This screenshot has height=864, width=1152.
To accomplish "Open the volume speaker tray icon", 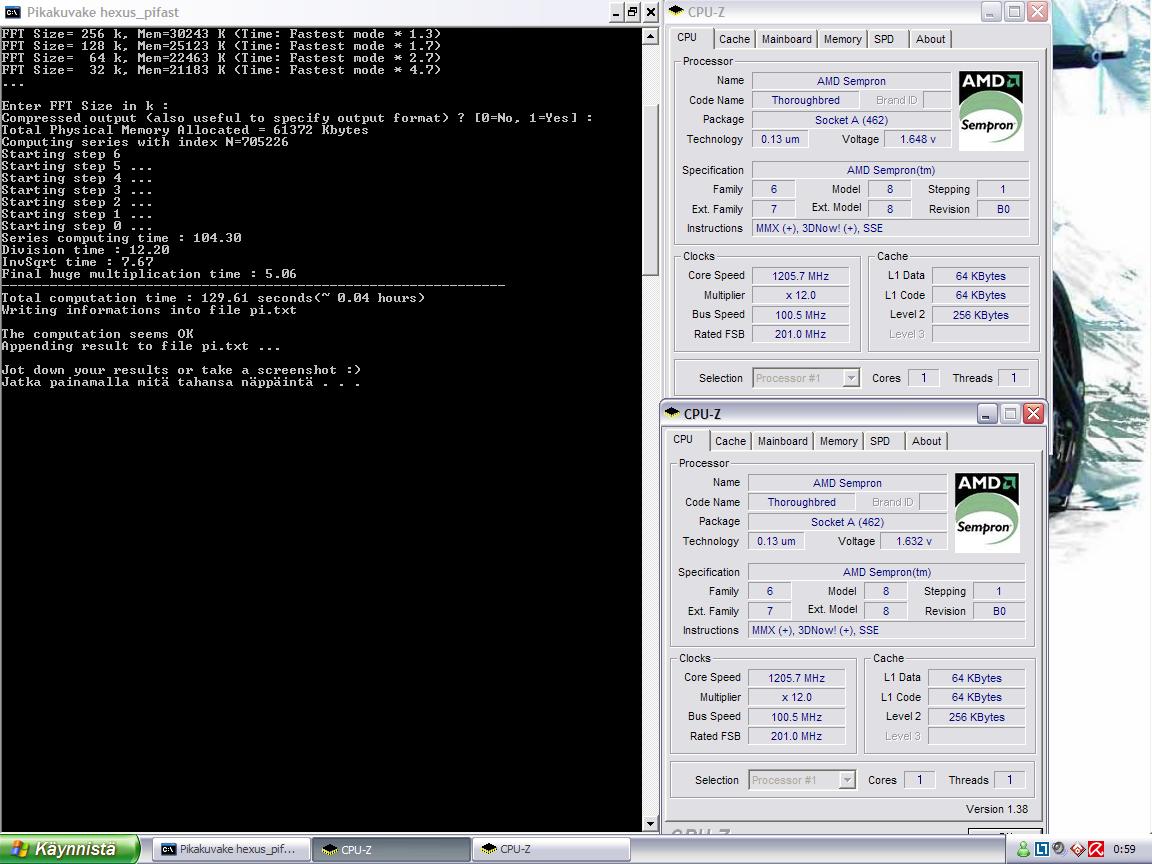I will click(1059, 849).
